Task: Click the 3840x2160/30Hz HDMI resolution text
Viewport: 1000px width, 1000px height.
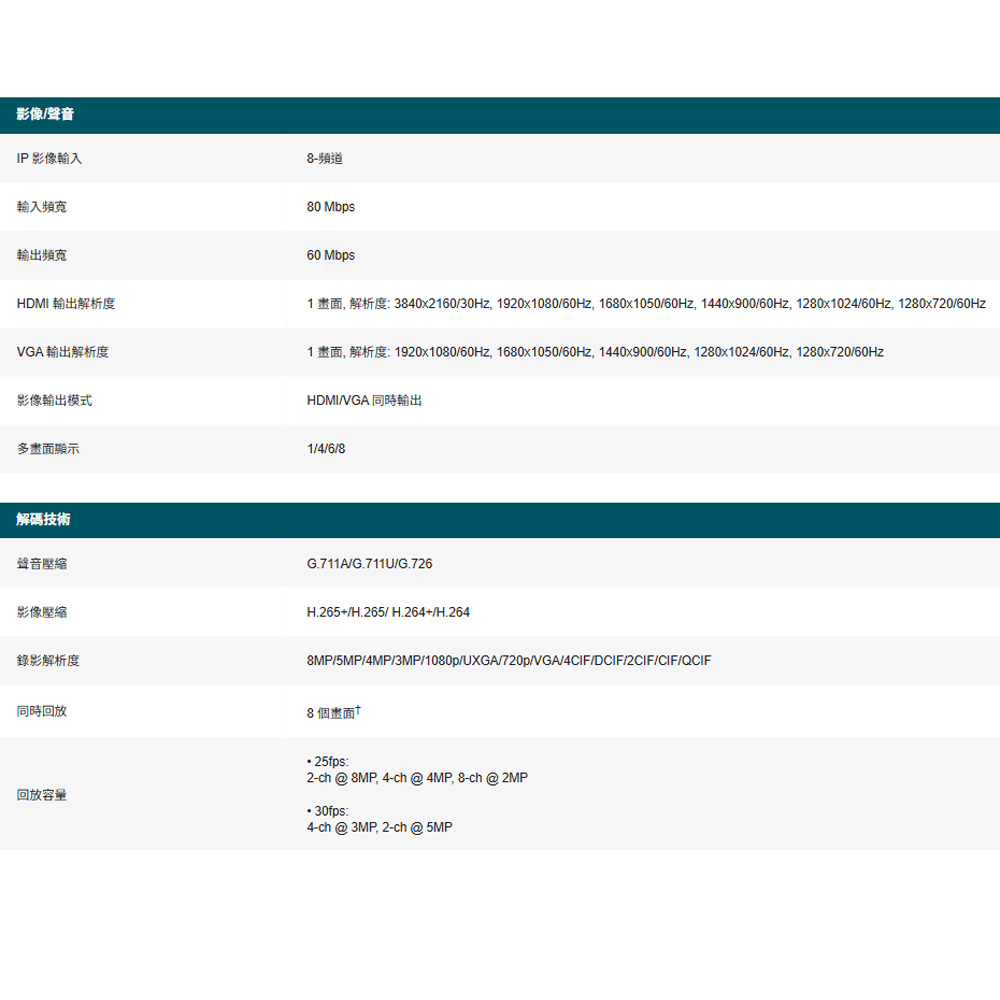Action: 442,304
